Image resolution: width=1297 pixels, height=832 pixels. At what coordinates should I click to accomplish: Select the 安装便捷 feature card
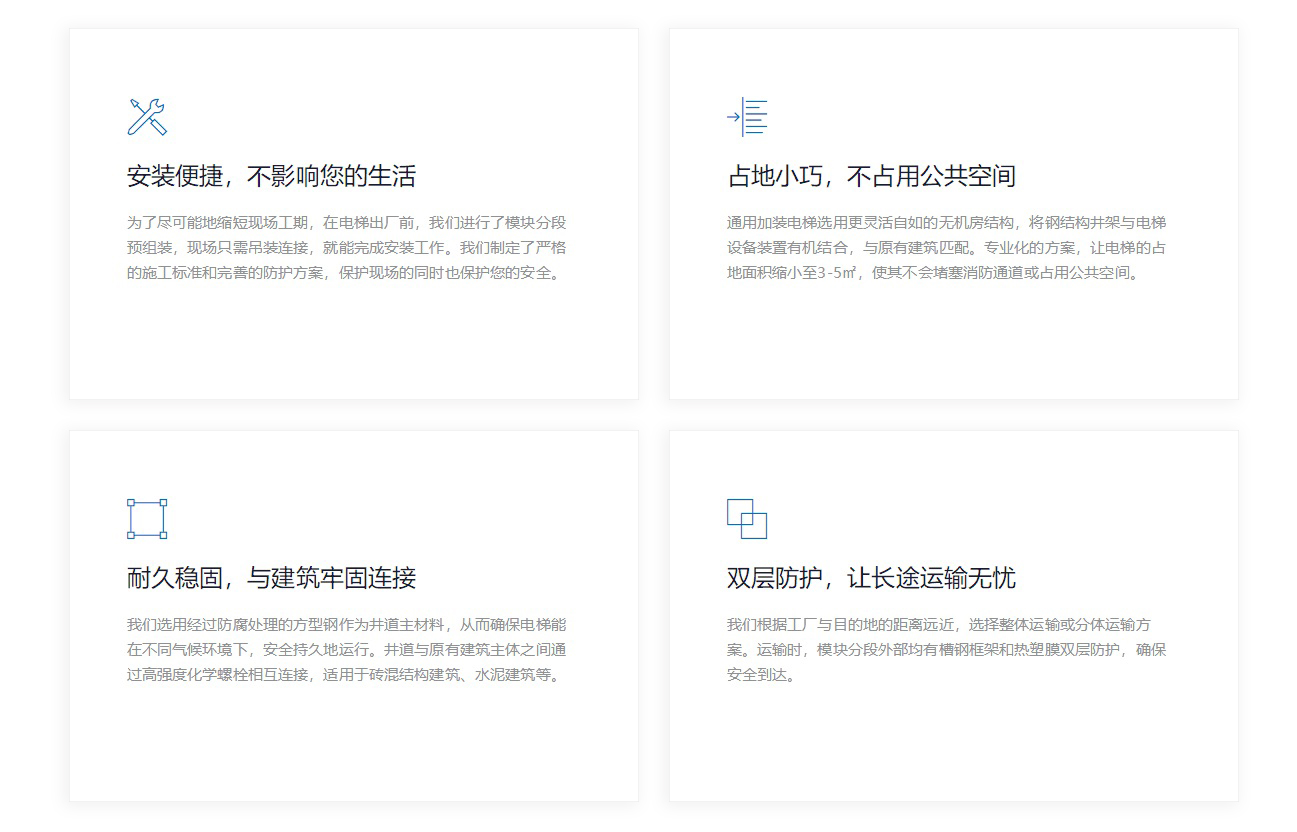click(353, 213)
